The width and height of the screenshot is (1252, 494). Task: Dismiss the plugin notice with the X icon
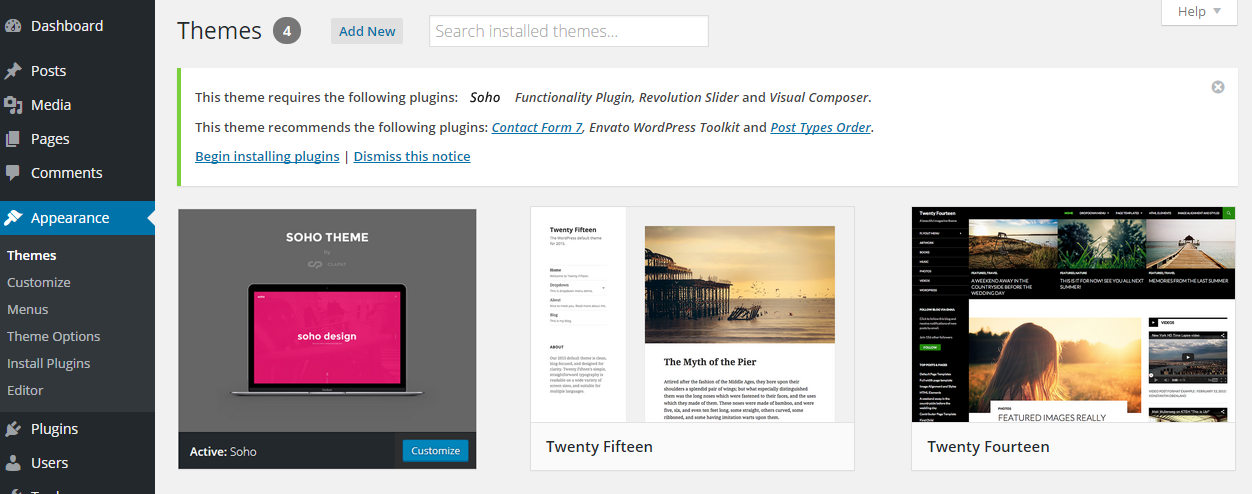1218,87
